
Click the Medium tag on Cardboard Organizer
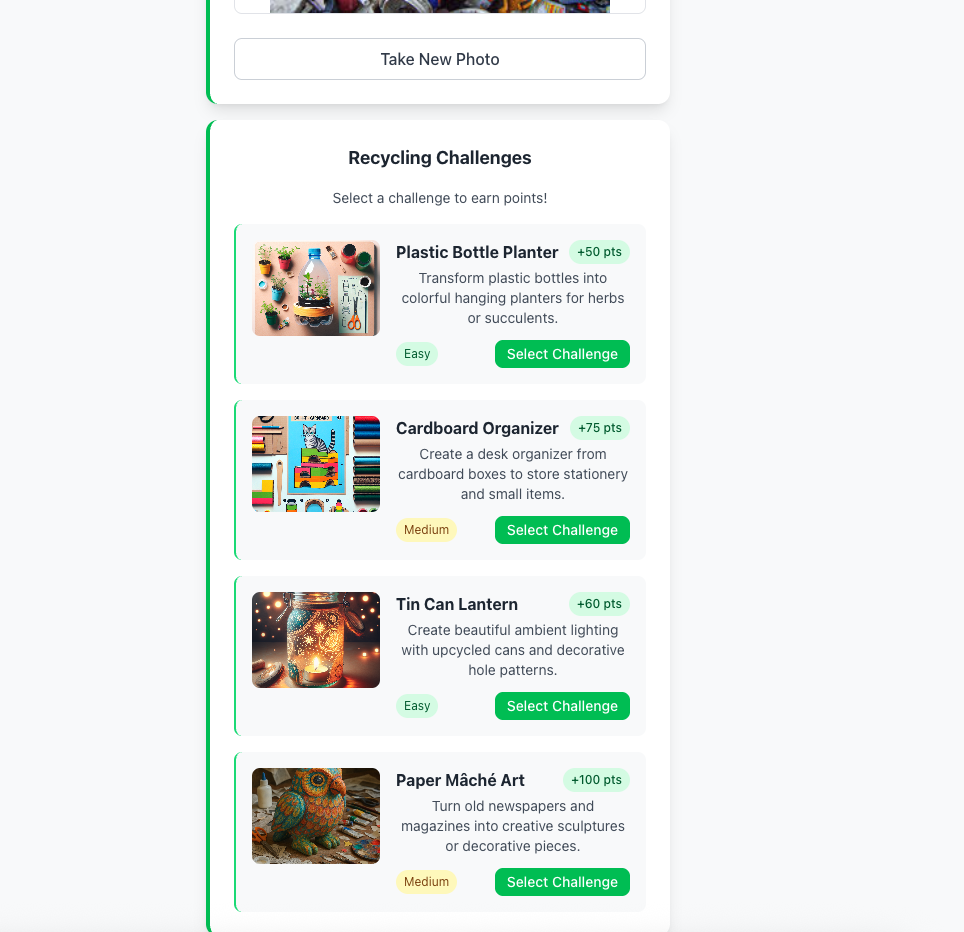426,530
